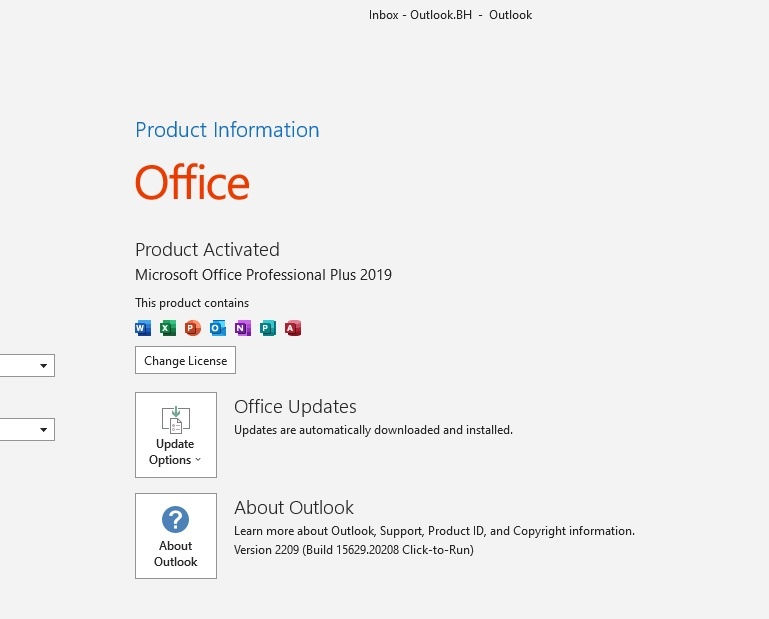Open the Change License button
769x619 pixels.
(185, 360)
